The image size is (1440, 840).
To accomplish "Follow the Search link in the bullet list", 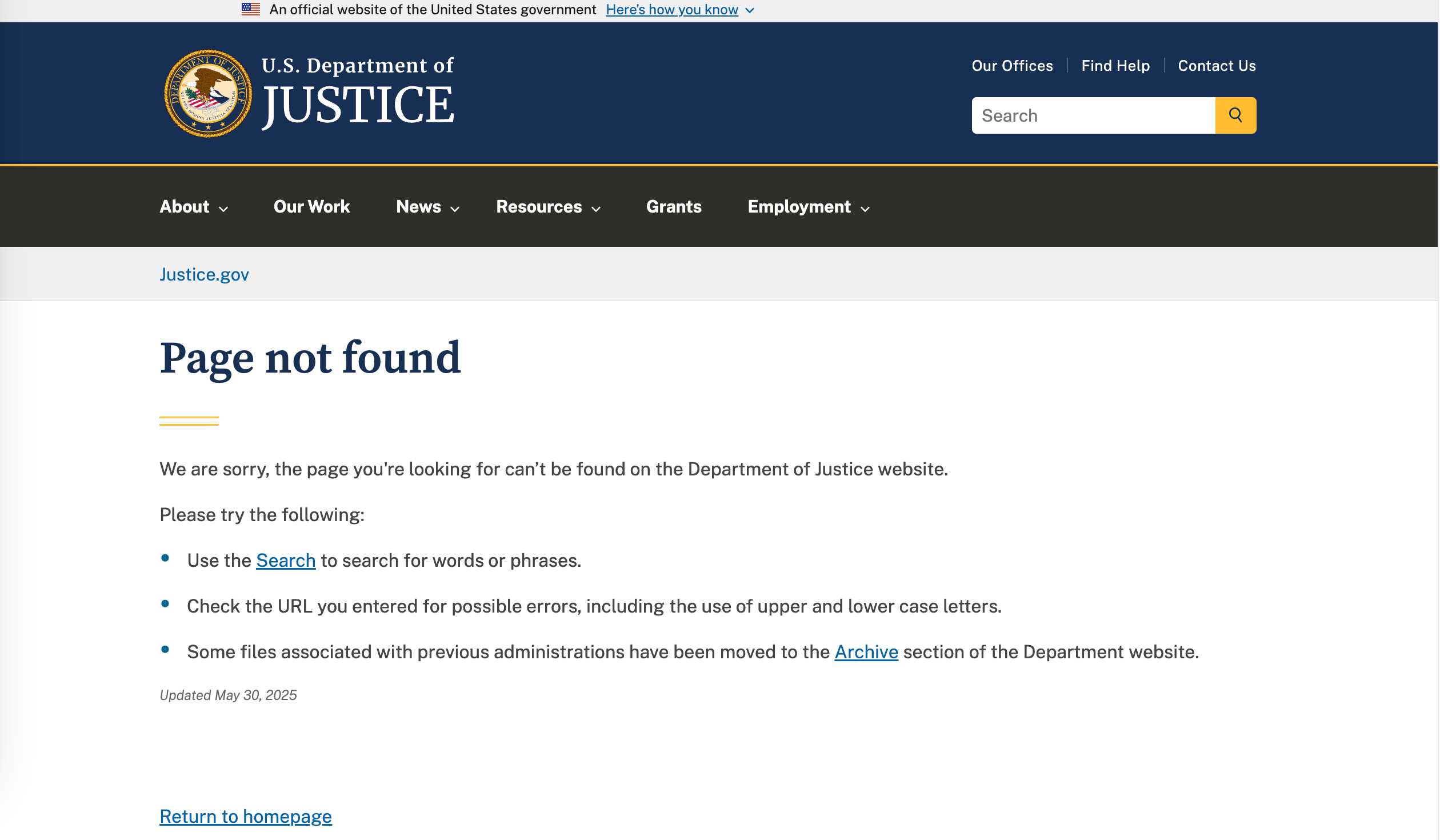I will [x=286, y=561].
